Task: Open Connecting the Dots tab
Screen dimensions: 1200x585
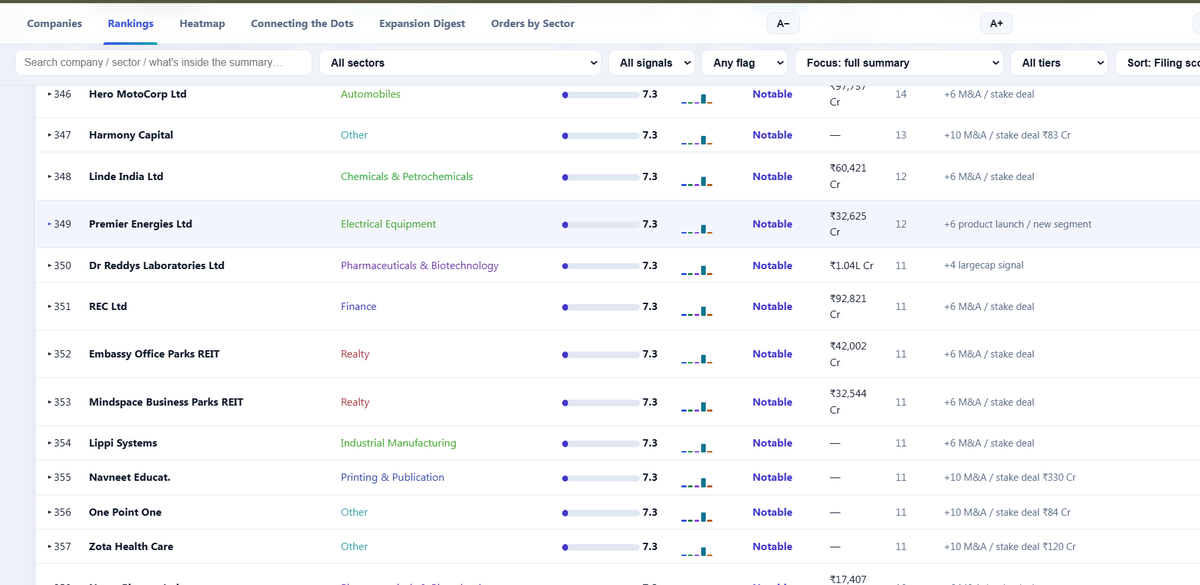Action: point(302,23)
